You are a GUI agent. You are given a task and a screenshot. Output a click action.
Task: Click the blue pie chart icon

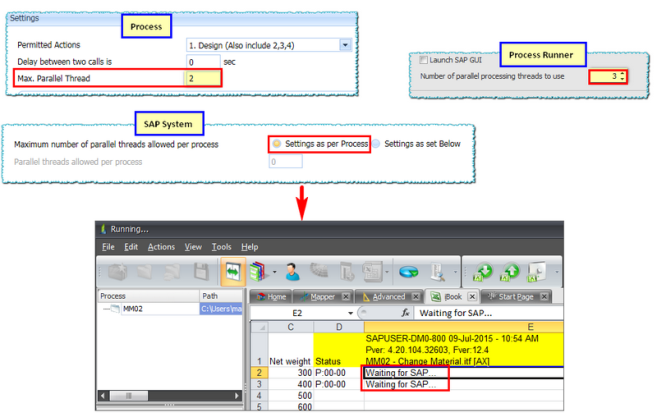409,272
